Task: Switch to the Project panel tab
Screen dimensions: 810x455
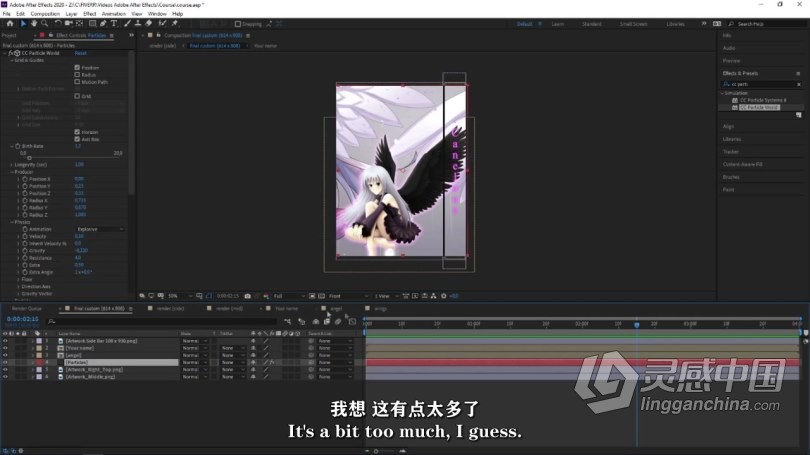Action: (x=9, y=35)
